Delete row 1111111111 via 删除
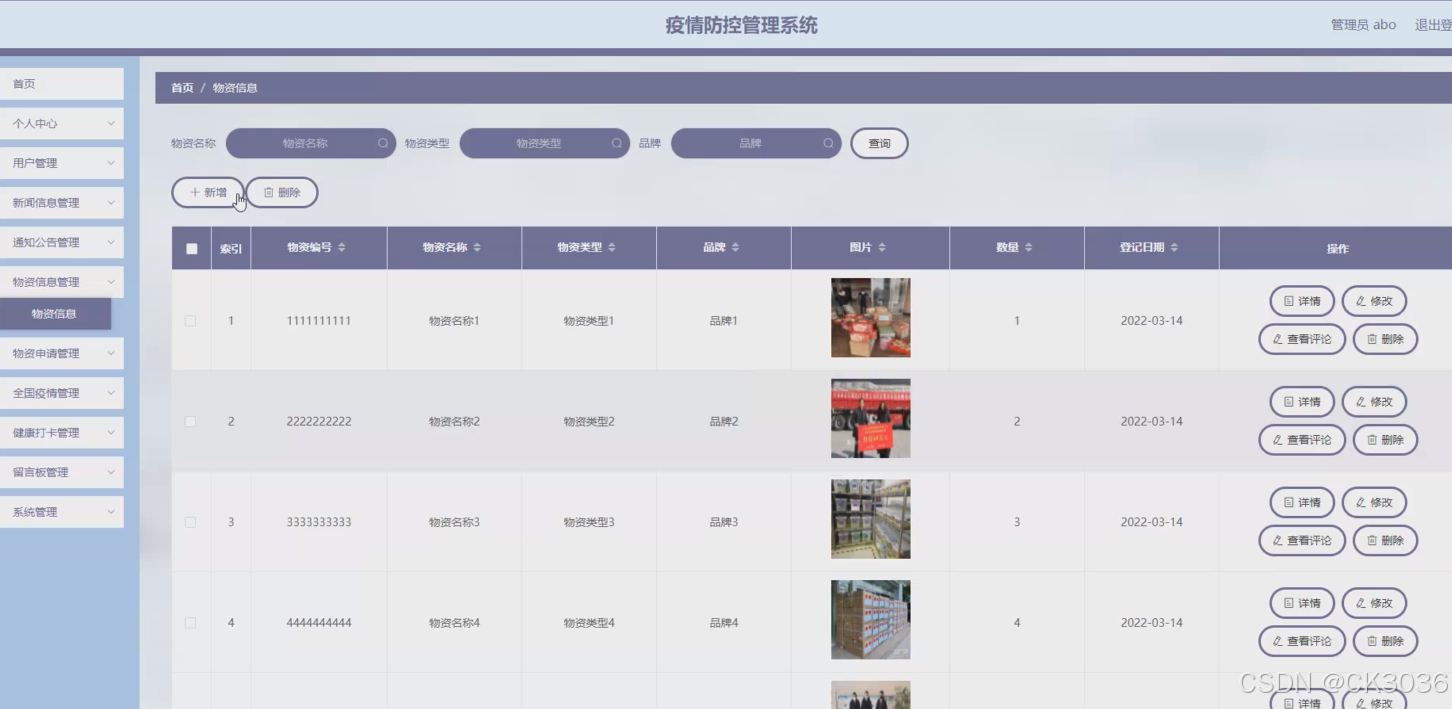Viewport: 1452px width, 709px height. (x=1385, y=339)
